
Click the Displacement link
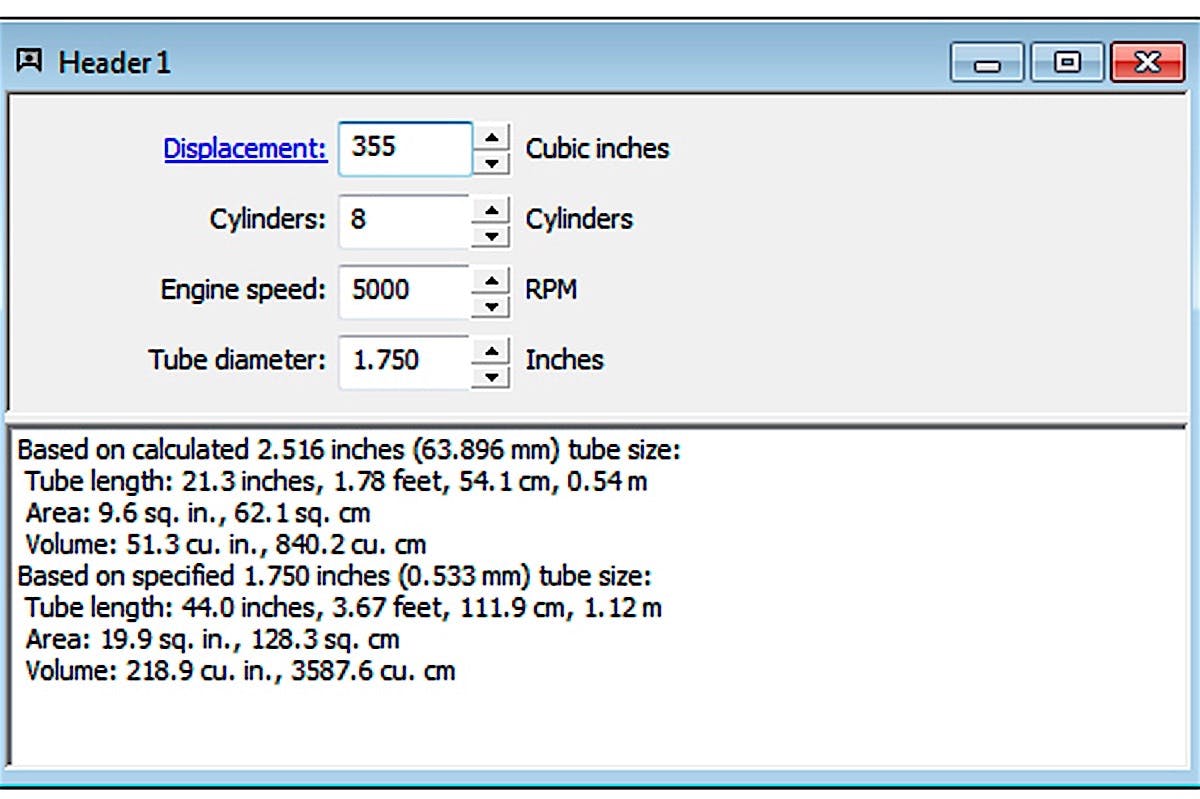tap(245, 148)
